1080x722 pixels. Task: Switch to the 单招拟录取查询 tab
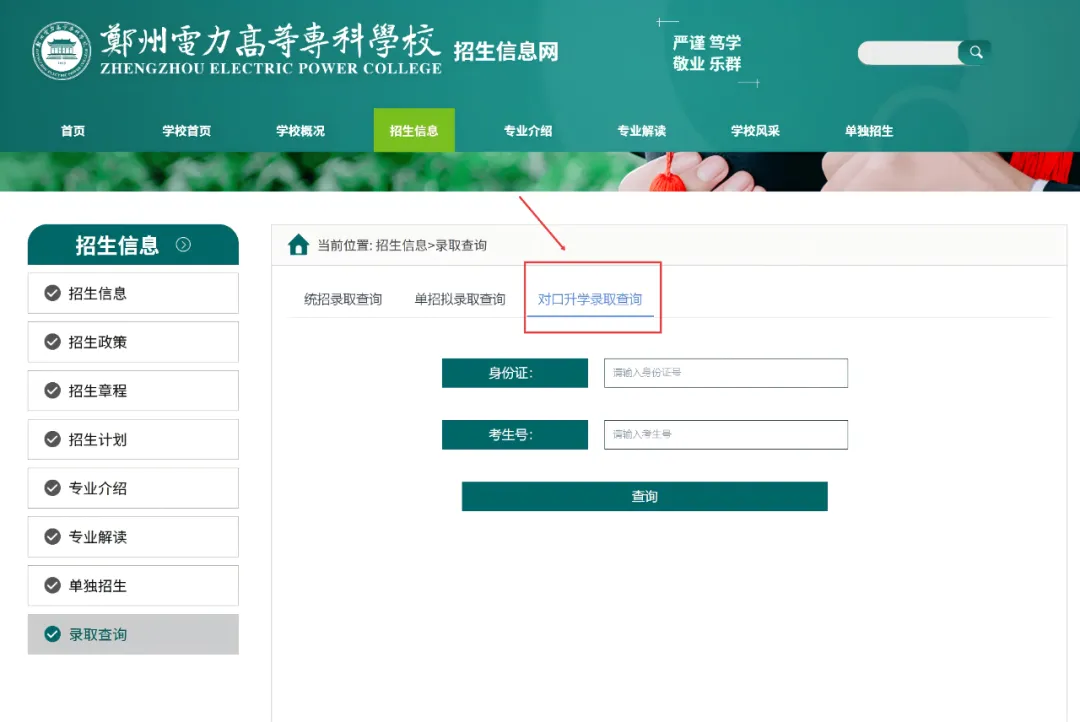pos(459,299)
